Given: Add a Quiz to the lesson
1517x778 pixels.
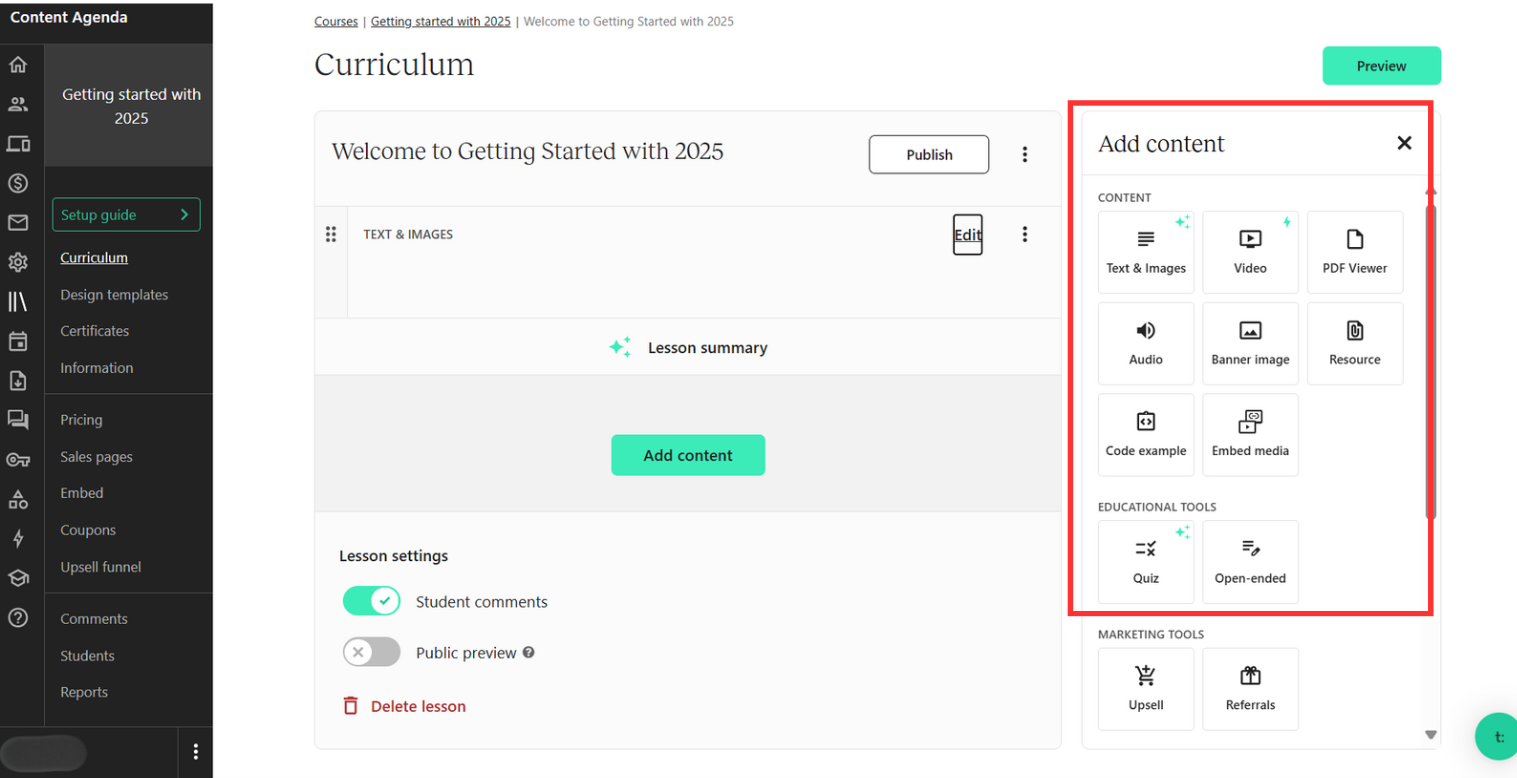Looking at the screenshot, I should [x=1145, y=561].
